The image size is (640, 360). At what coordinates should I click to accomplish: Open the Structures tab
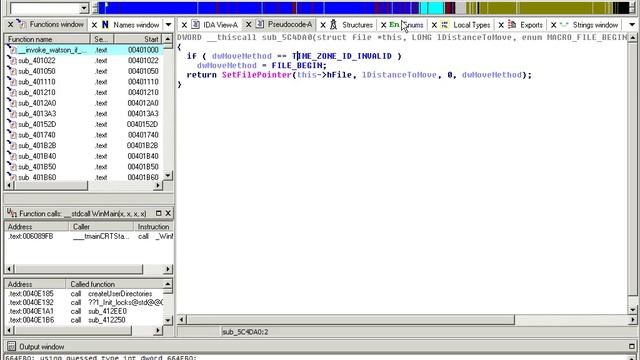357,25
